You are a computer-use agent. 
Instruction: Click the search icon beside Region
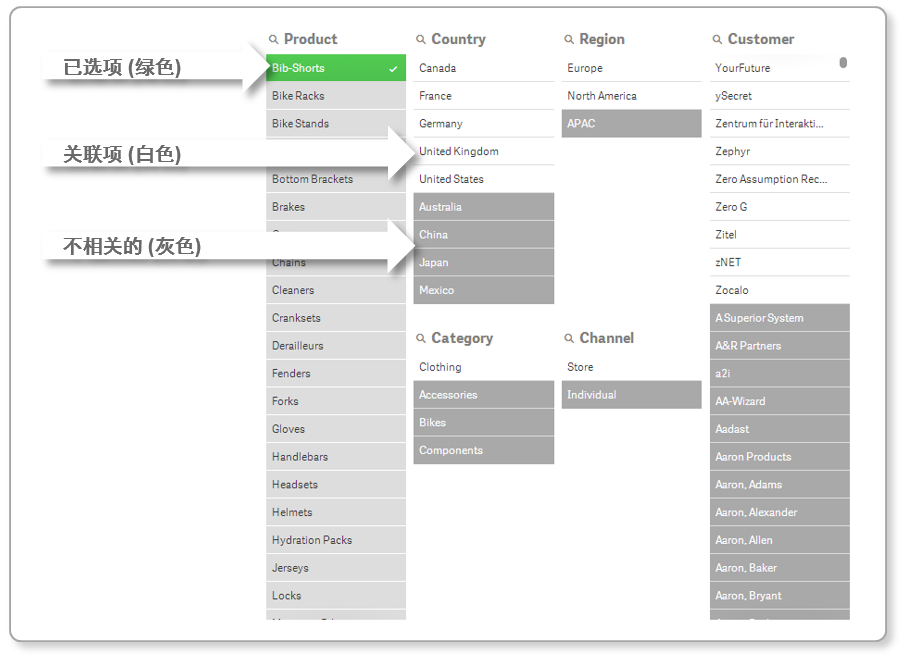pyautogui.click(x=569, y=40)
